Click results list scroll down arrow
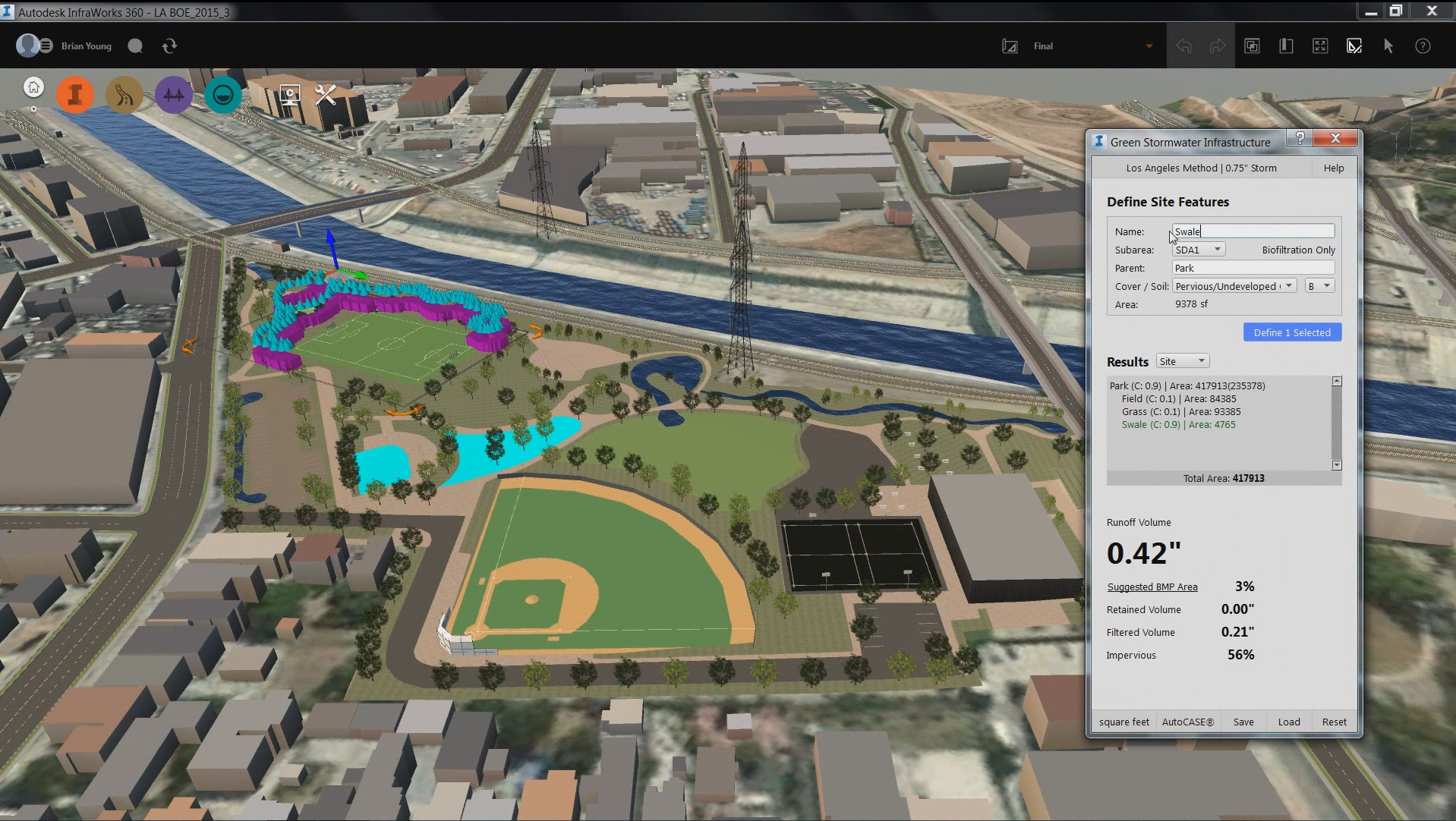1456x821 pixels. pos(1337,465)
